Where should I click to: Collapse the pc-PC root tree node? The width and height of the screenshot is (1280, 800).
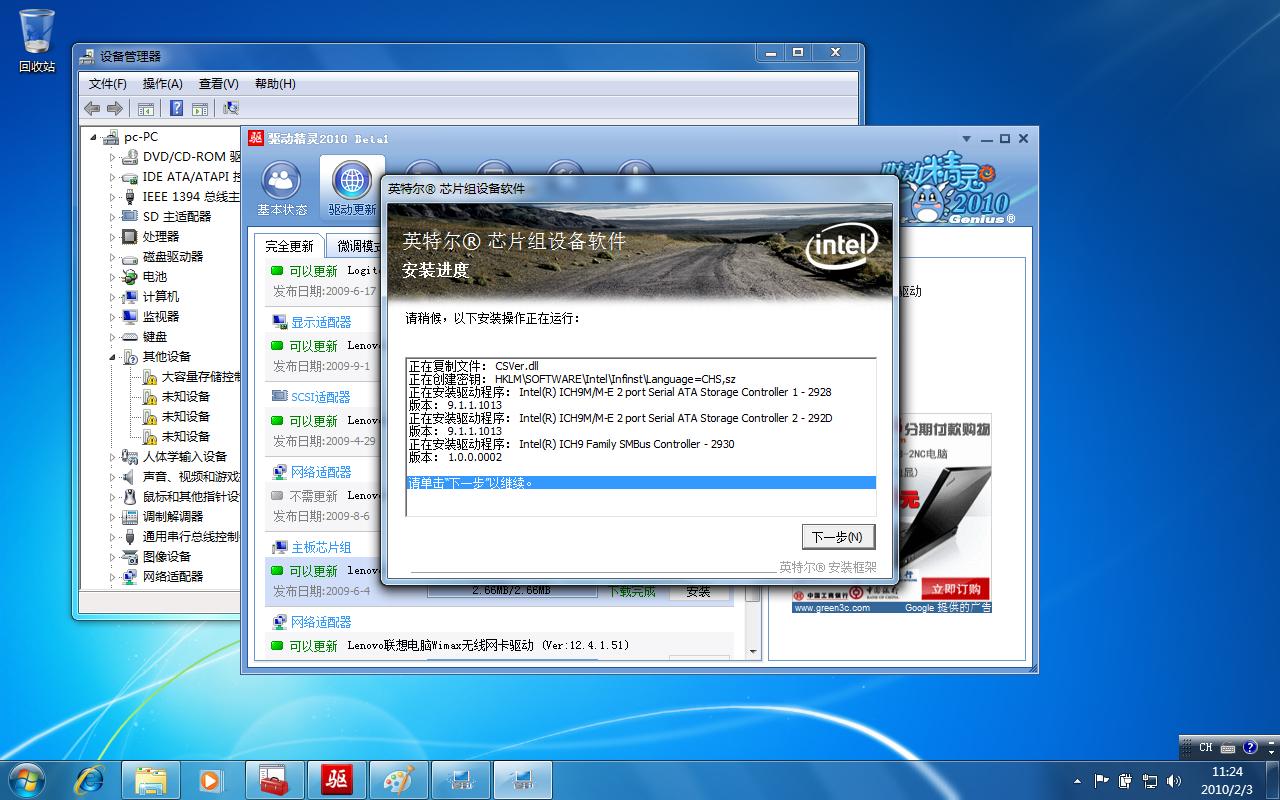point(94,137)
